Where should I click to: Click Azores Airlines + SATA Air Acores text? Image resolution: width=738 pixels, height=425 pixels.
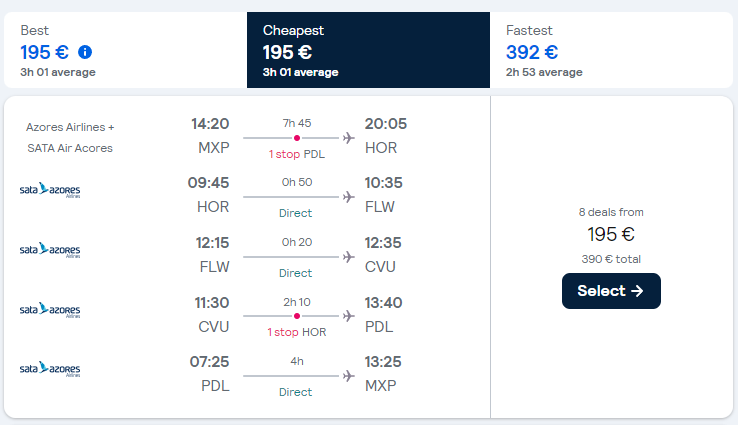(70, 137)
